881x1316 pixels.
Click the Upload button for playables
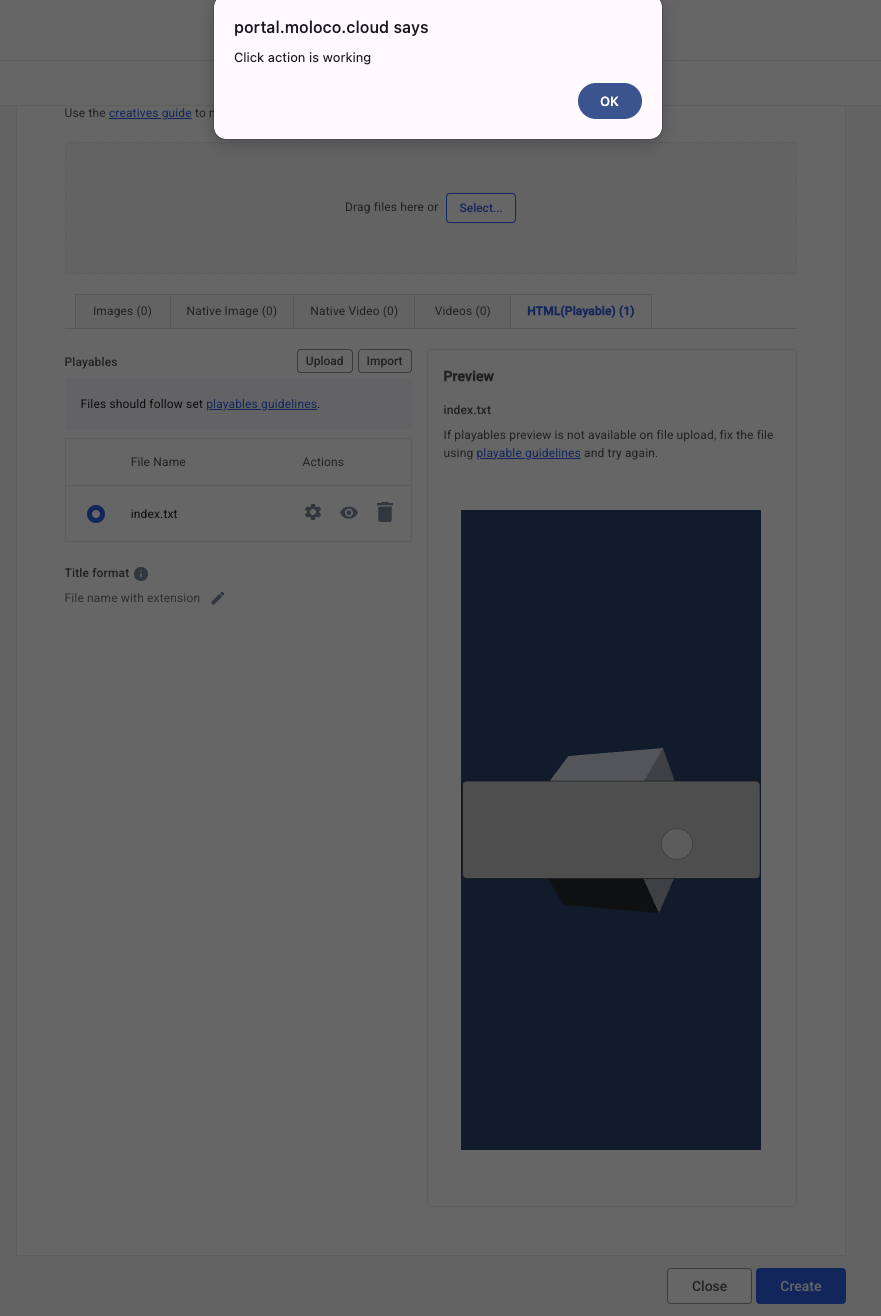(324, 361)
